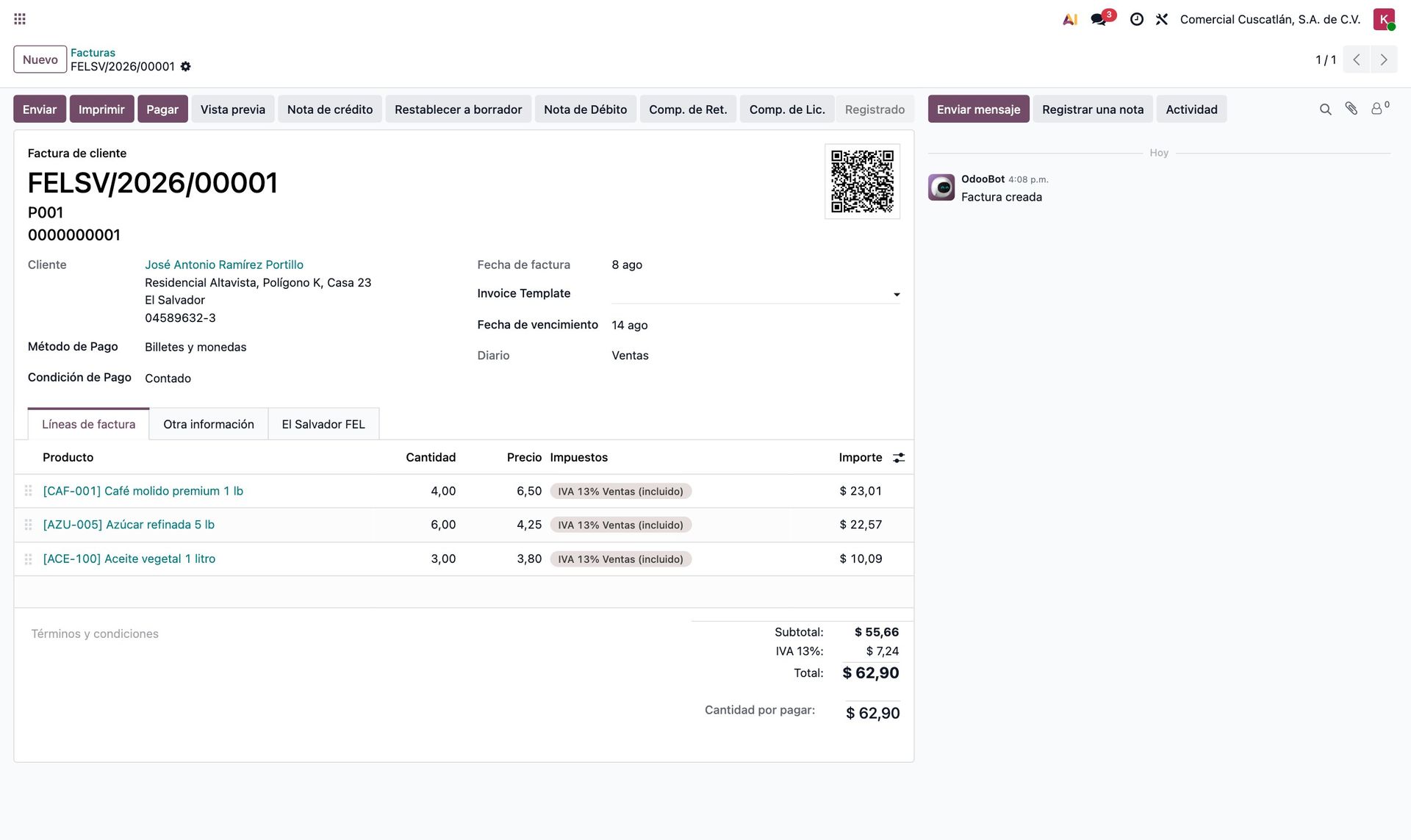Image resolution: width=1411 pixels, height=840 pixels.
Task: Click the QR code image
Action: pos(862,182)
